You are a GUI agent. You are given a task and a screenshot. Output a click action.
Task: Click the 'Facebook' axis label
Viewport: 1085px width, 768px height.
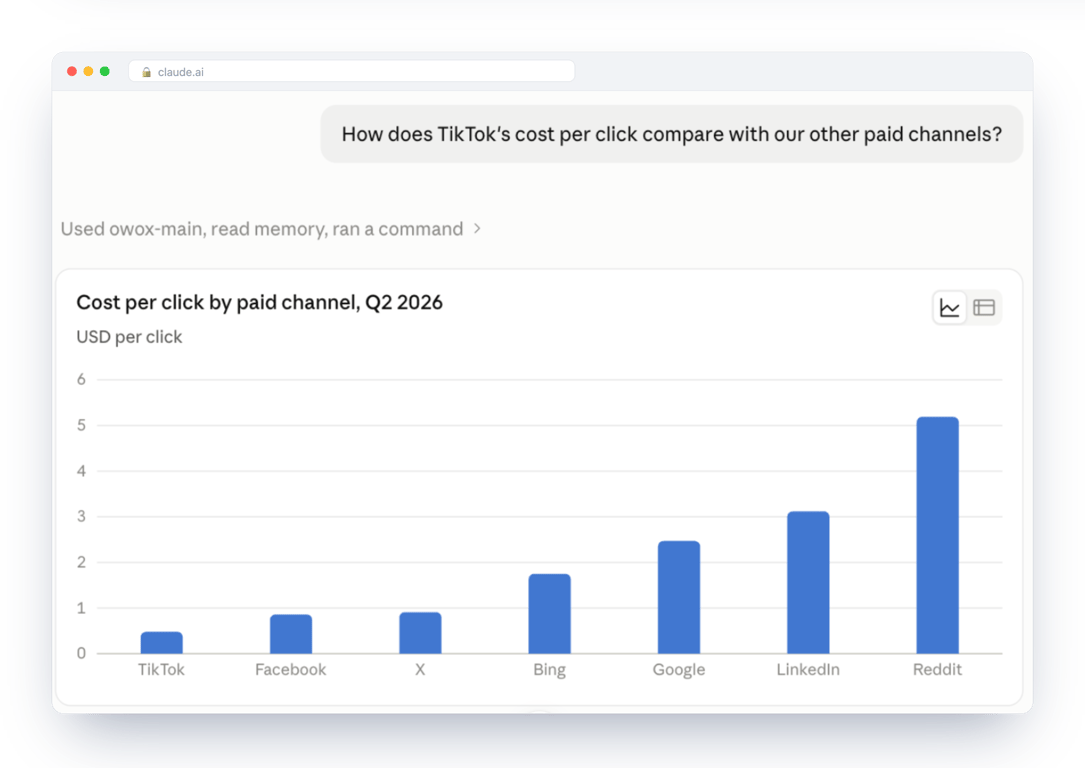click(291, 670)
